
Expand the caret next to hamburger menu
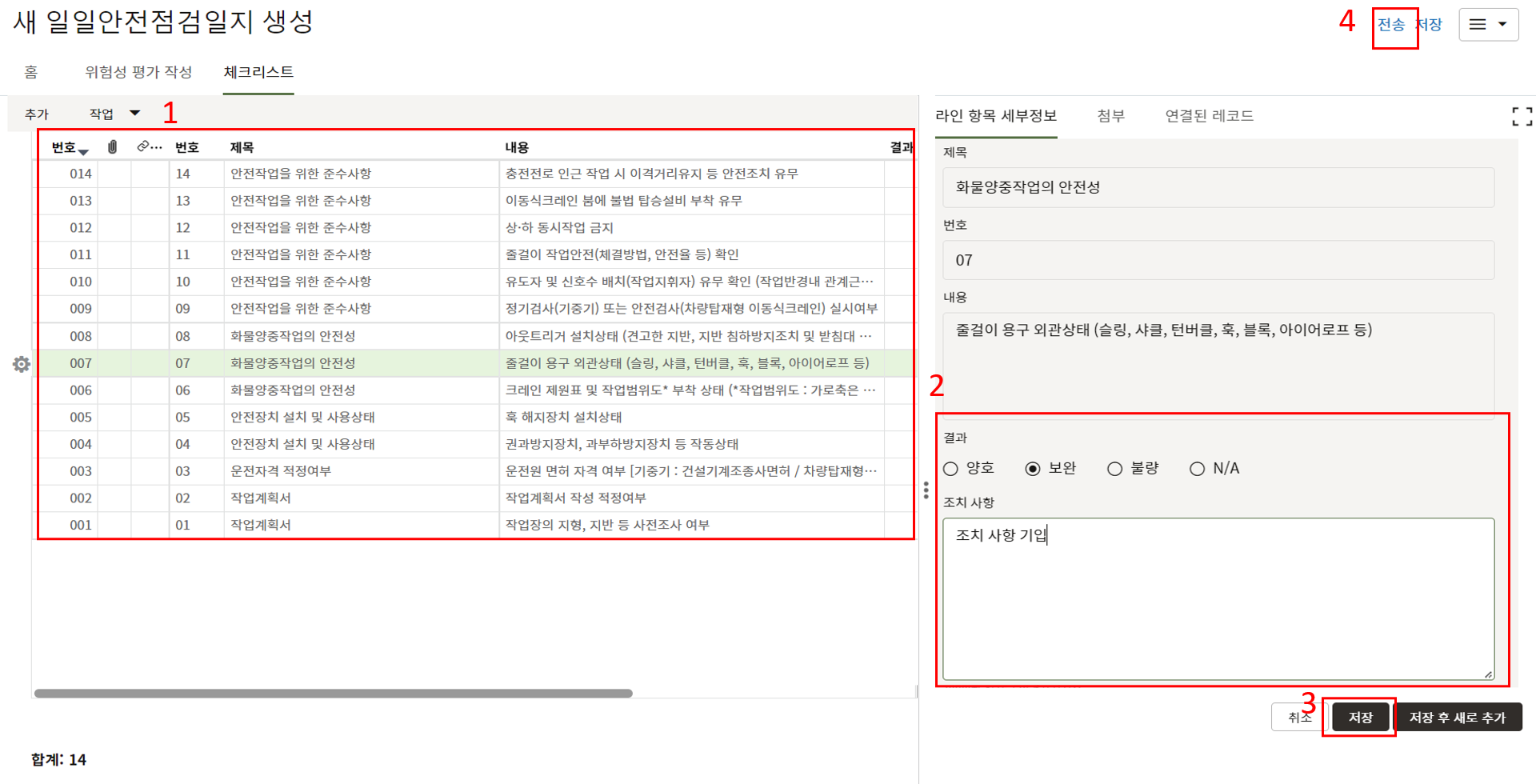(x=1502, y=25)
